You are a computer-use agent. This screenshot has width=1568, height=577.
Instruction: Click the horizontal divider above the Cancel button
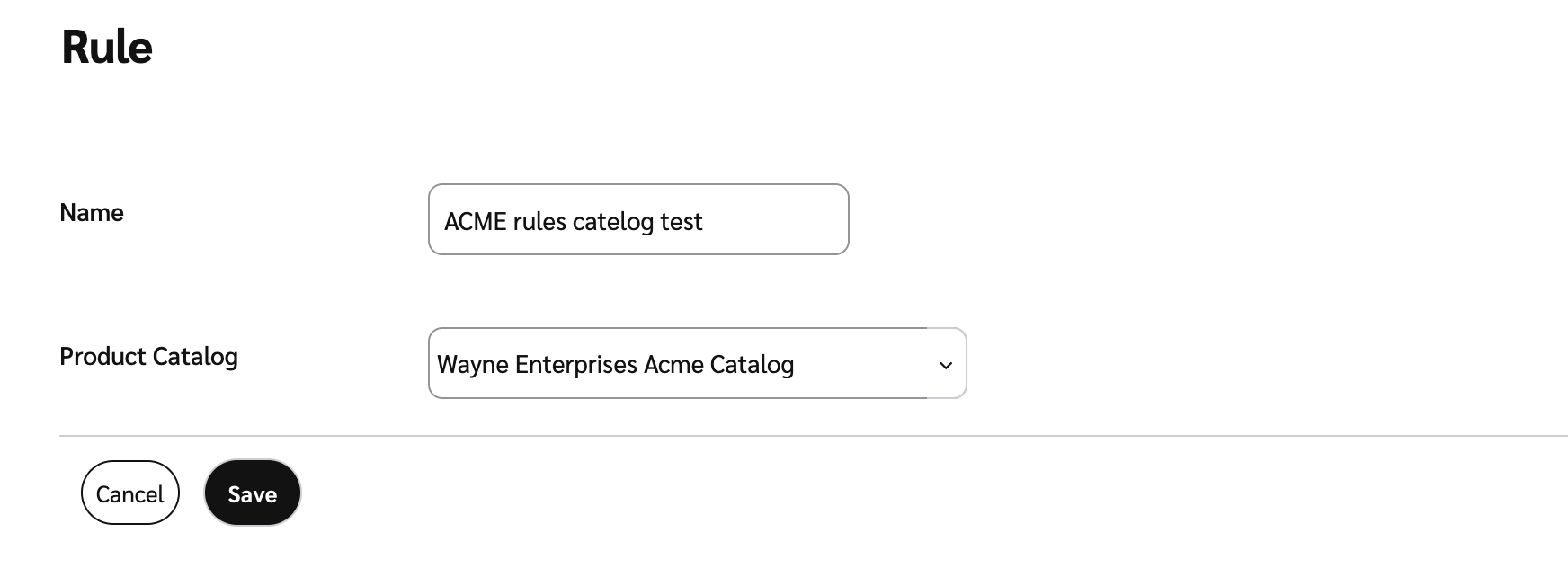pos(809,436)
